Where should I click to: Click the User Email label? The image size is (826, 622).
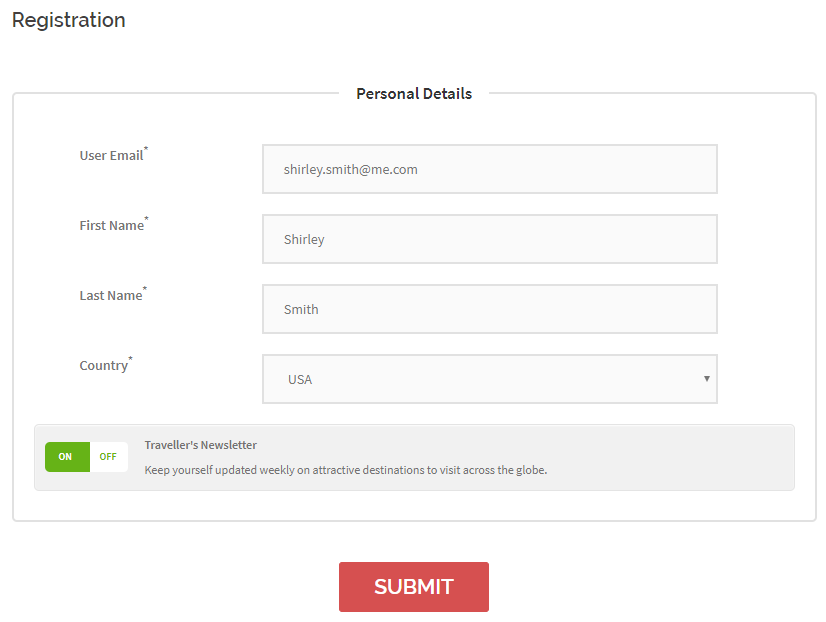coord(111,156)
